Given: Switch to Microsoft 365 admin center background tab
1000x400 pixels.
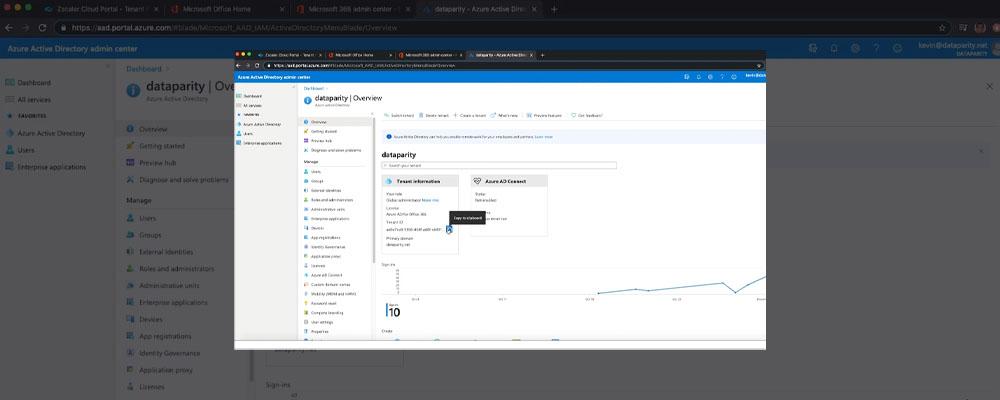Looking at the screenshot, I should pos(353,10).
